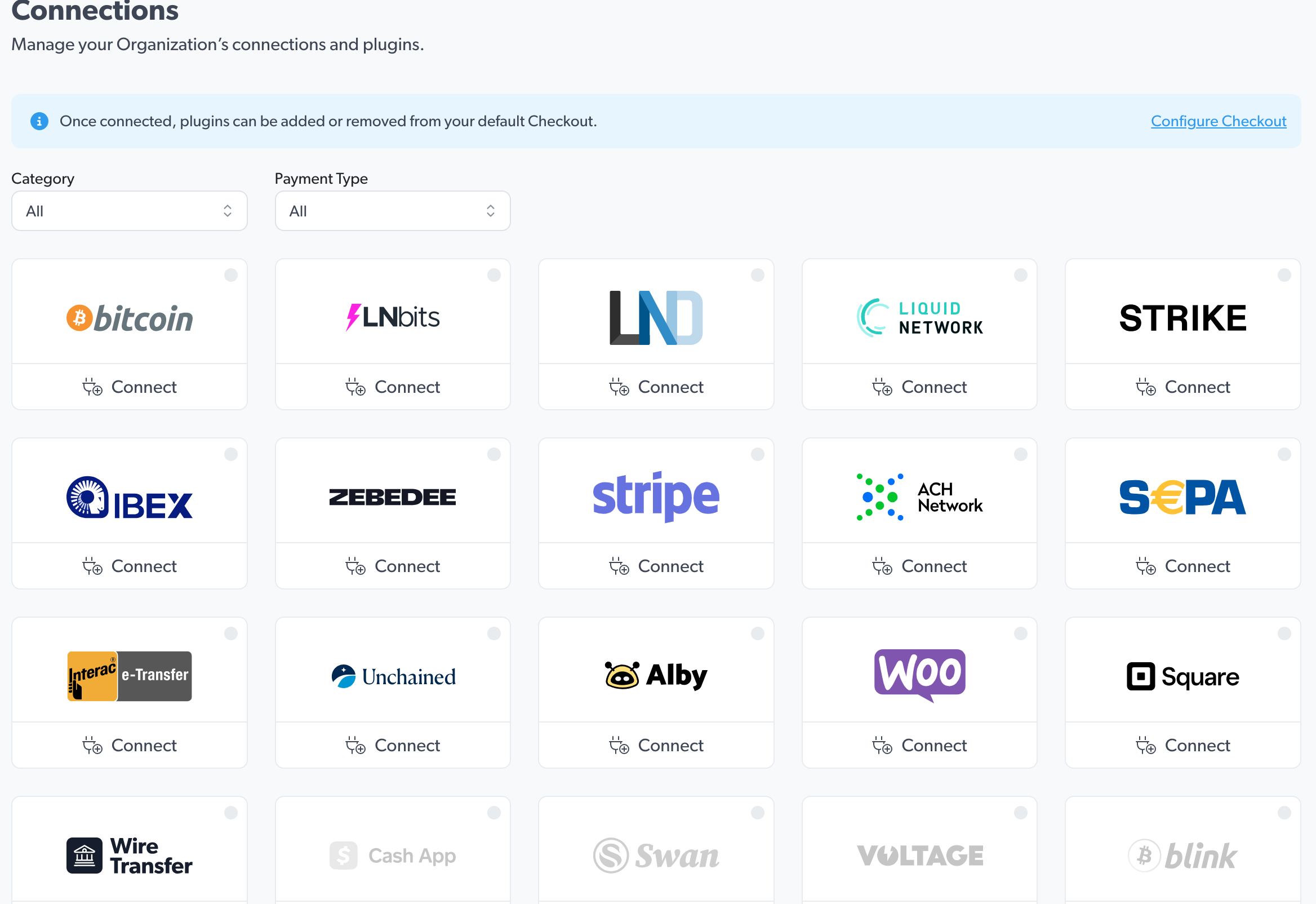Click the Stripe logo

coord(656,497)
